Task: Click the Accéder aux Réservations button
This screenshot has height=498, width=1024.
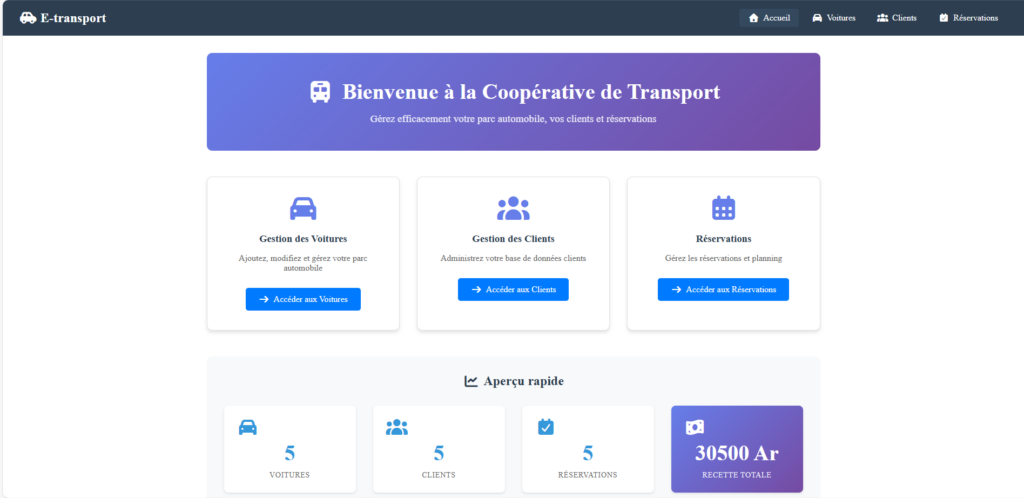Action: tap(723, 289)
